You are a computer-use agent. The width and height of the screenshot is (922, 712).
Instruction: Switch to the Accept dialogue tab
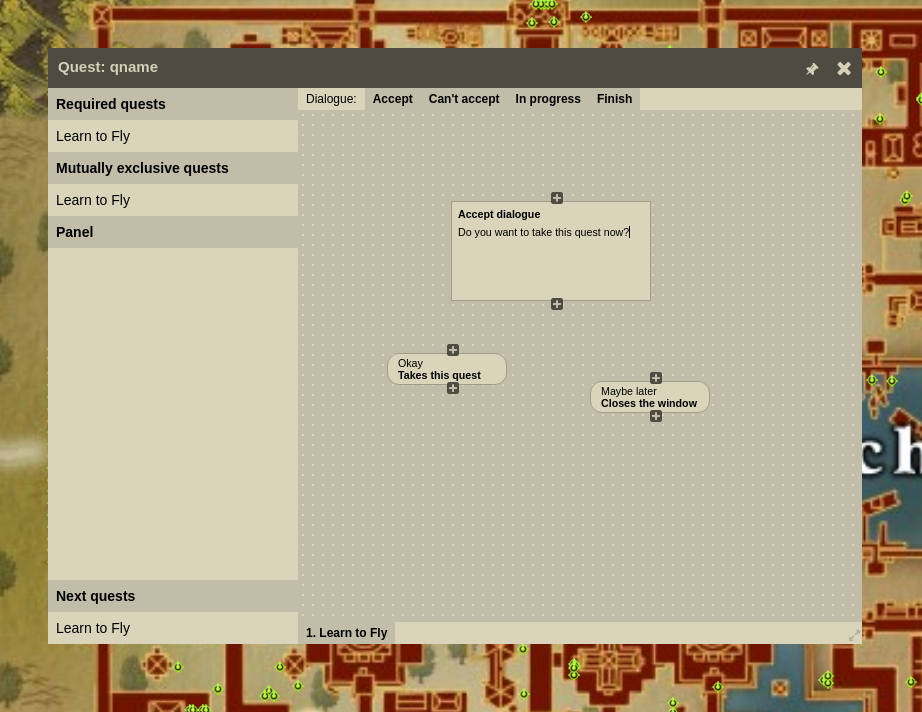click(392, 99)
